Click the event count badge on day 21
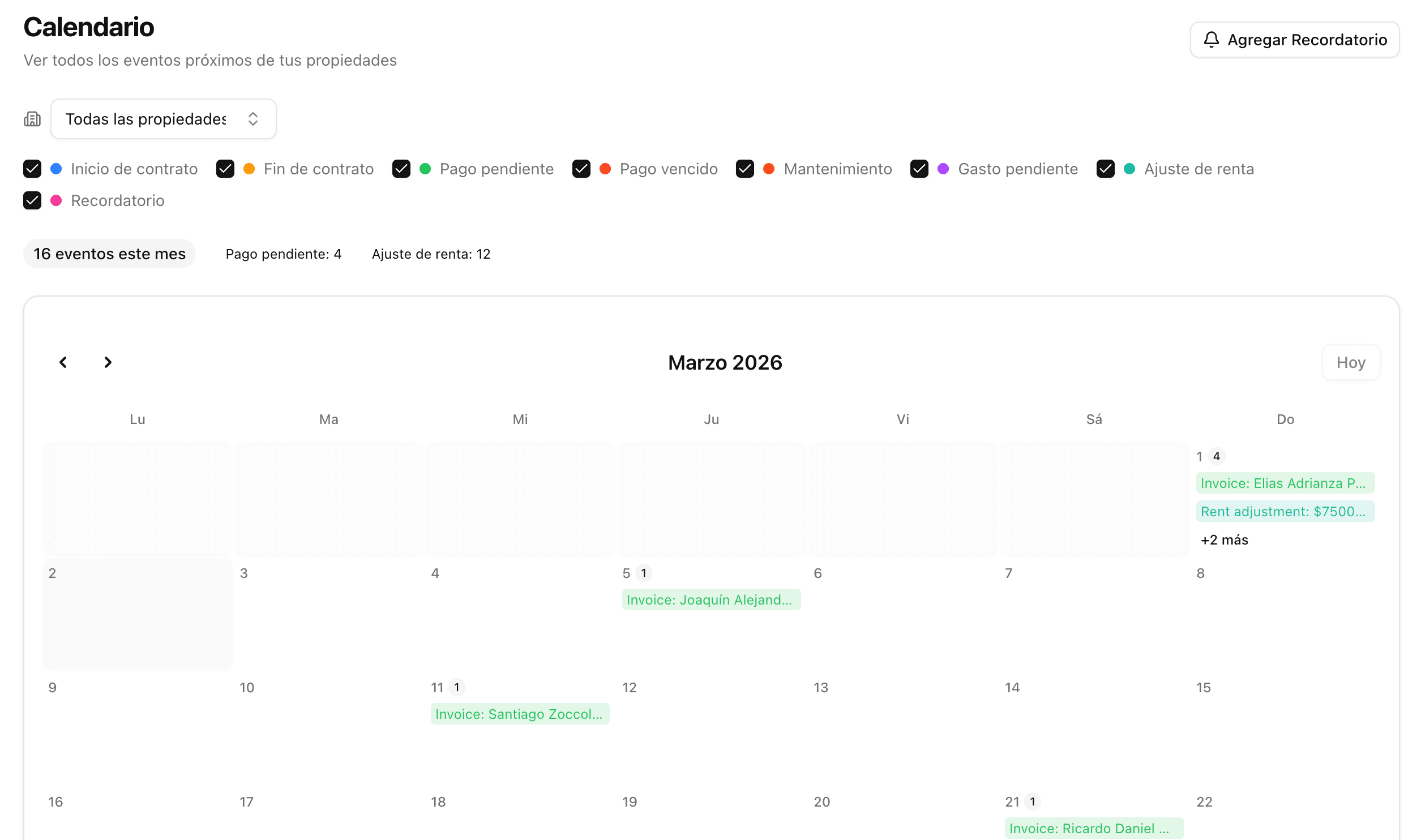 tap(1033, 802)
